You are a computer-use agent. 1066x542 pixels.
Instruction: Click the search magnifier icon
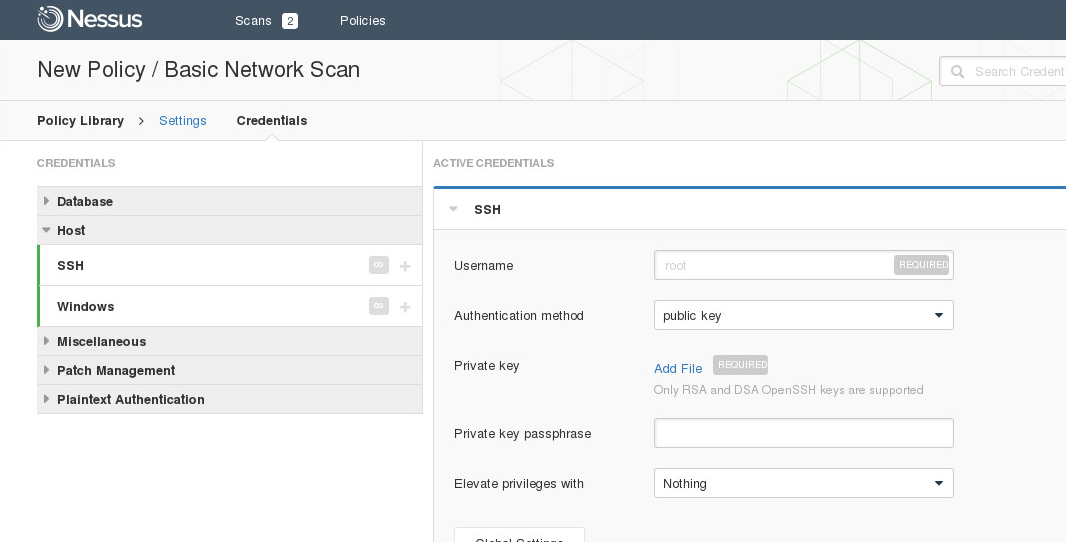[957, 71]
